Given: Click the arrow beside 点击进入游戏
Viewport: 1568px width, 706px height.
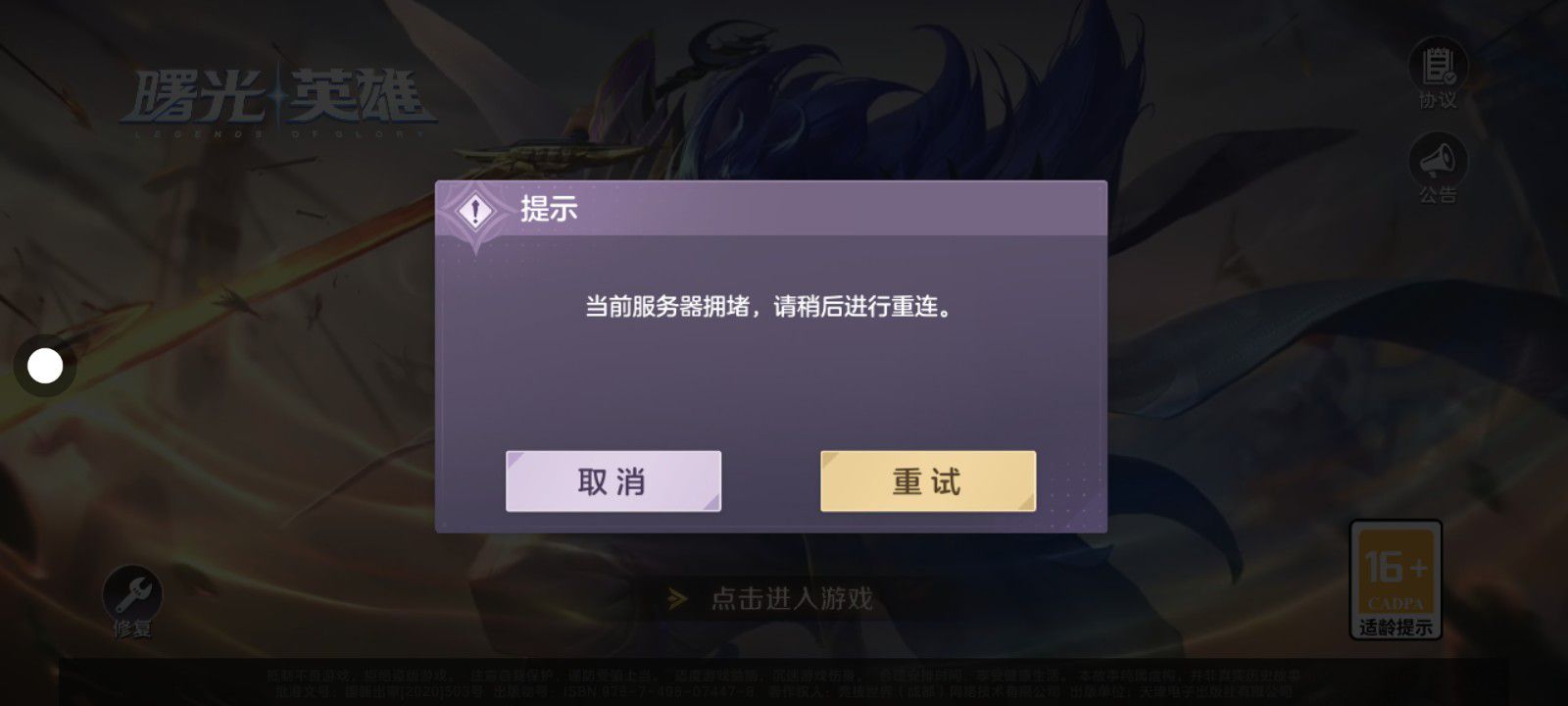Looking at the screenshot, I should pos(676,598).
